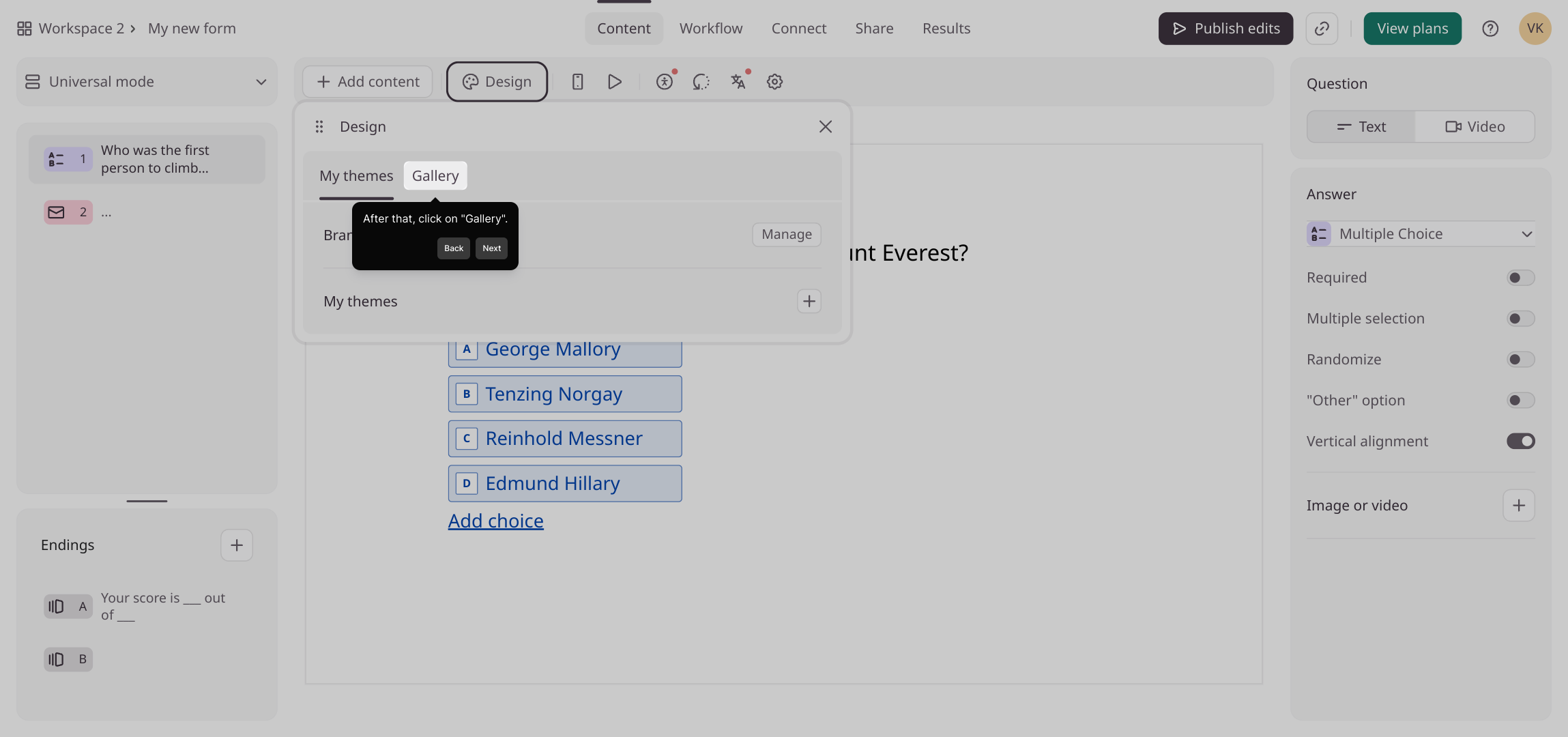
Task: Add a new theme with plus
Action: (809, 301)
